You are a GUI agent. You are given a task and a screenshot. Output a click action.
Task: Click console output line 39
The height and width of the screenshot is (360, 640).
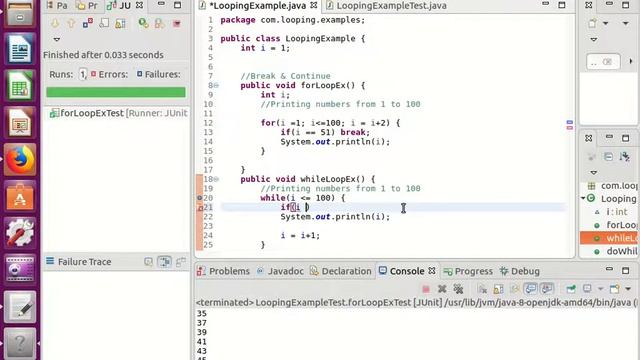(202, 332)
